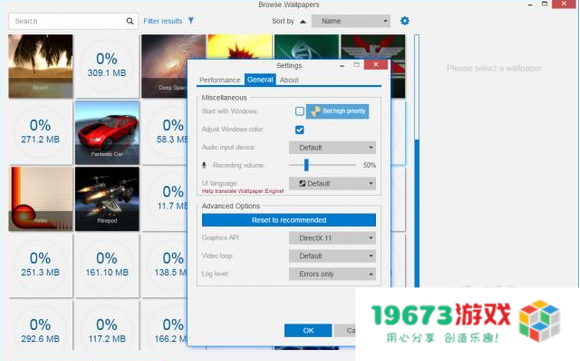Click Reset to recommended button

pos(289,220)
